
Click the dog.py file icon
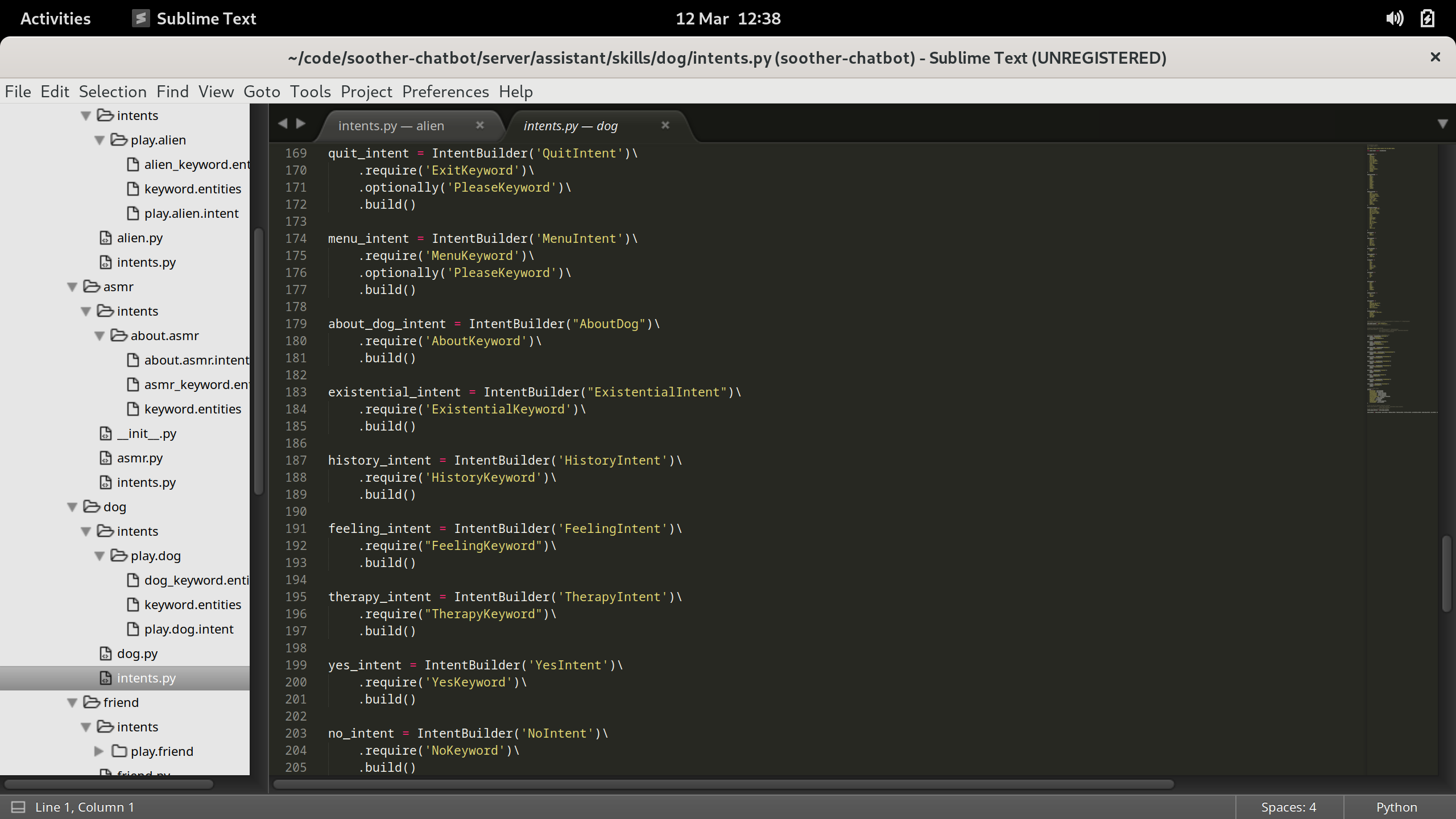click(106, 653)
